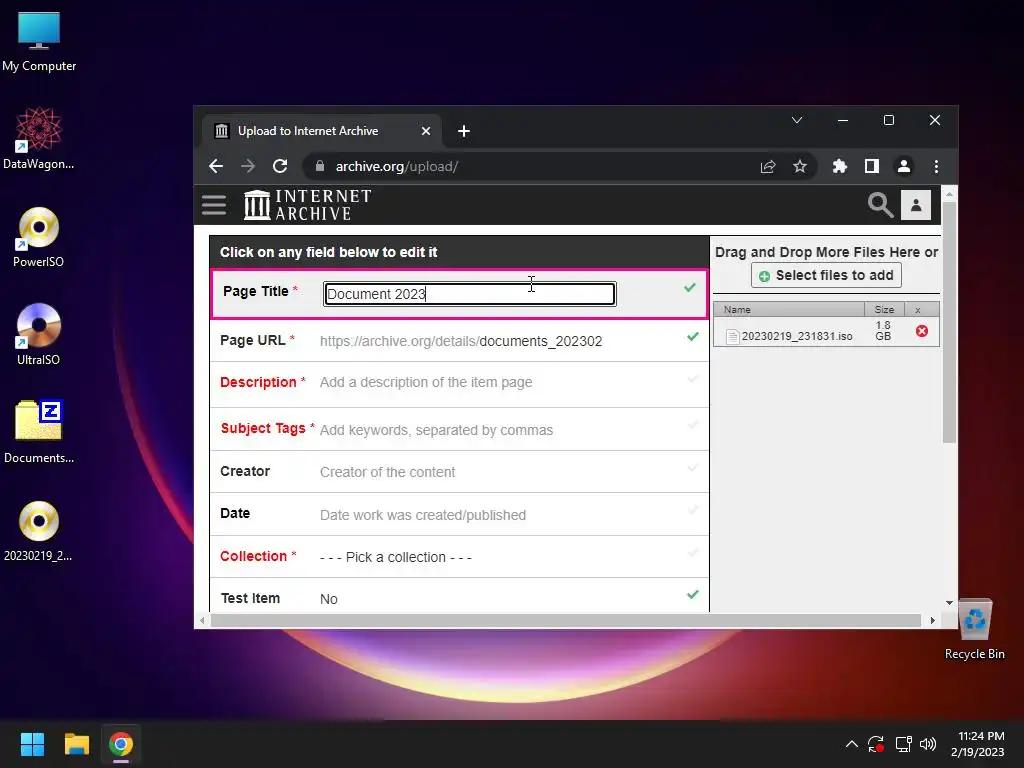Click the Creator of the content field
The width and height of the screenshot is (1024, 768).
pos(387,472)
